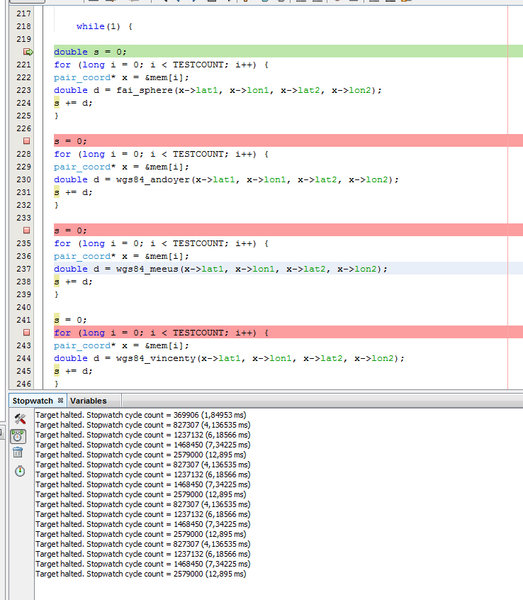
Task: Click the while(1) statement line
Action: (x=104, y=26)
